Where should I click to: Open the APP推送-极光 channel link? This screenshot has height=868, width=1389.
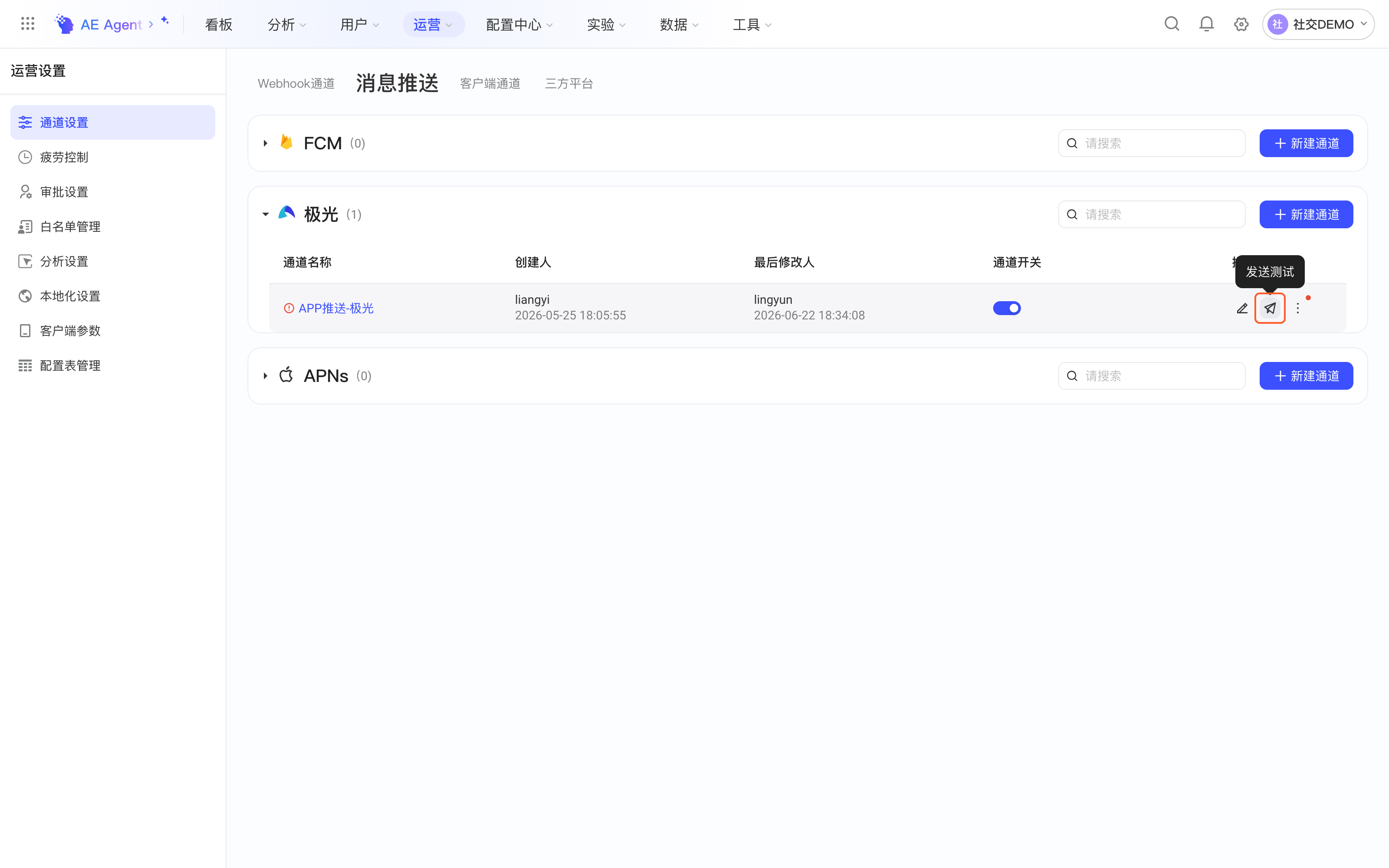point(336,308)
